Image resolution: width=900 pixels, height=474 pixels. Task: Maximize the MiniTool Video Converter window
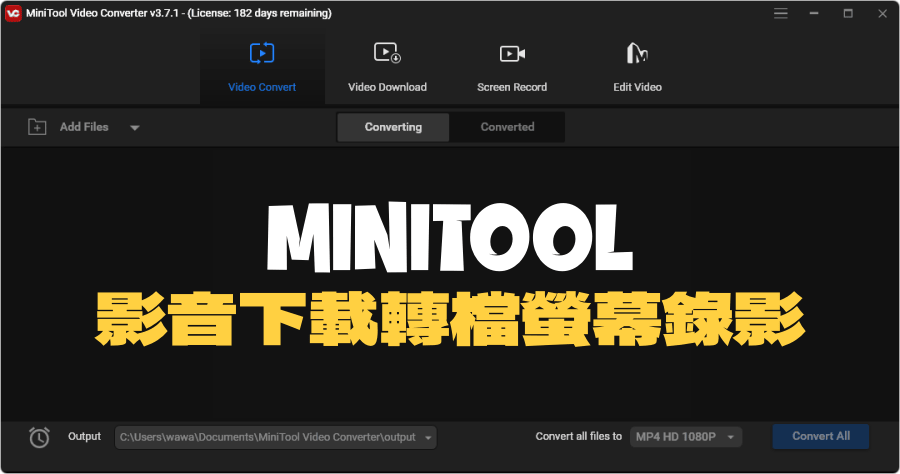(848, 13)
